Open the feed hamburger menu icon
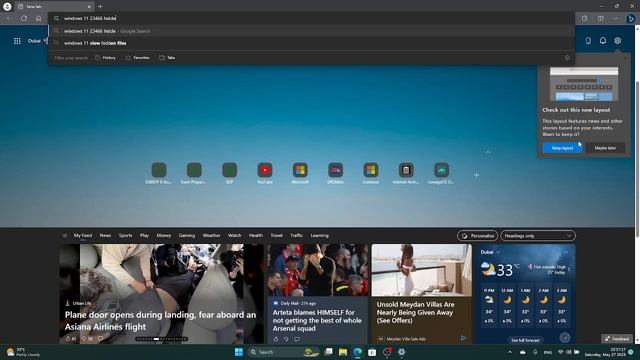Viewport: 640px width, 360px height. point(64,236)
